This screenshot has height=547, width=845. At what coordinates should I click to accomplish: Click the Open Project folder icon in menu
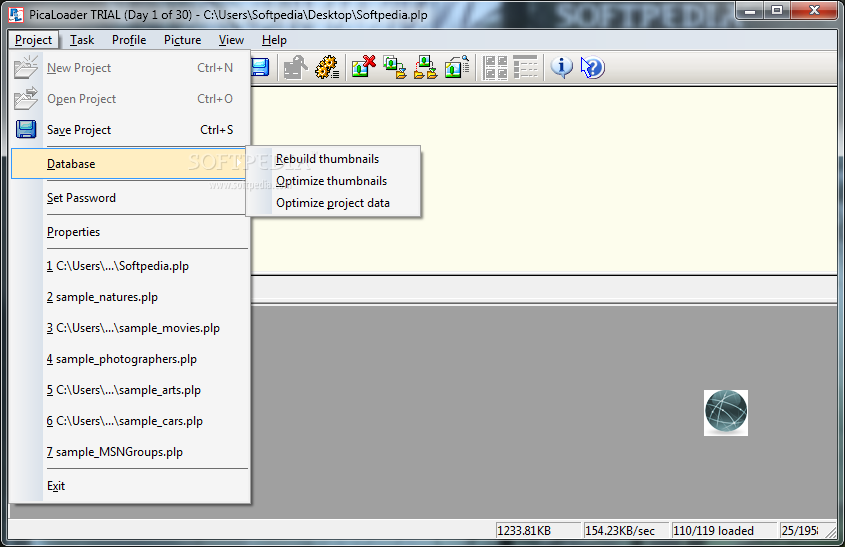click(x=26, y=99)
